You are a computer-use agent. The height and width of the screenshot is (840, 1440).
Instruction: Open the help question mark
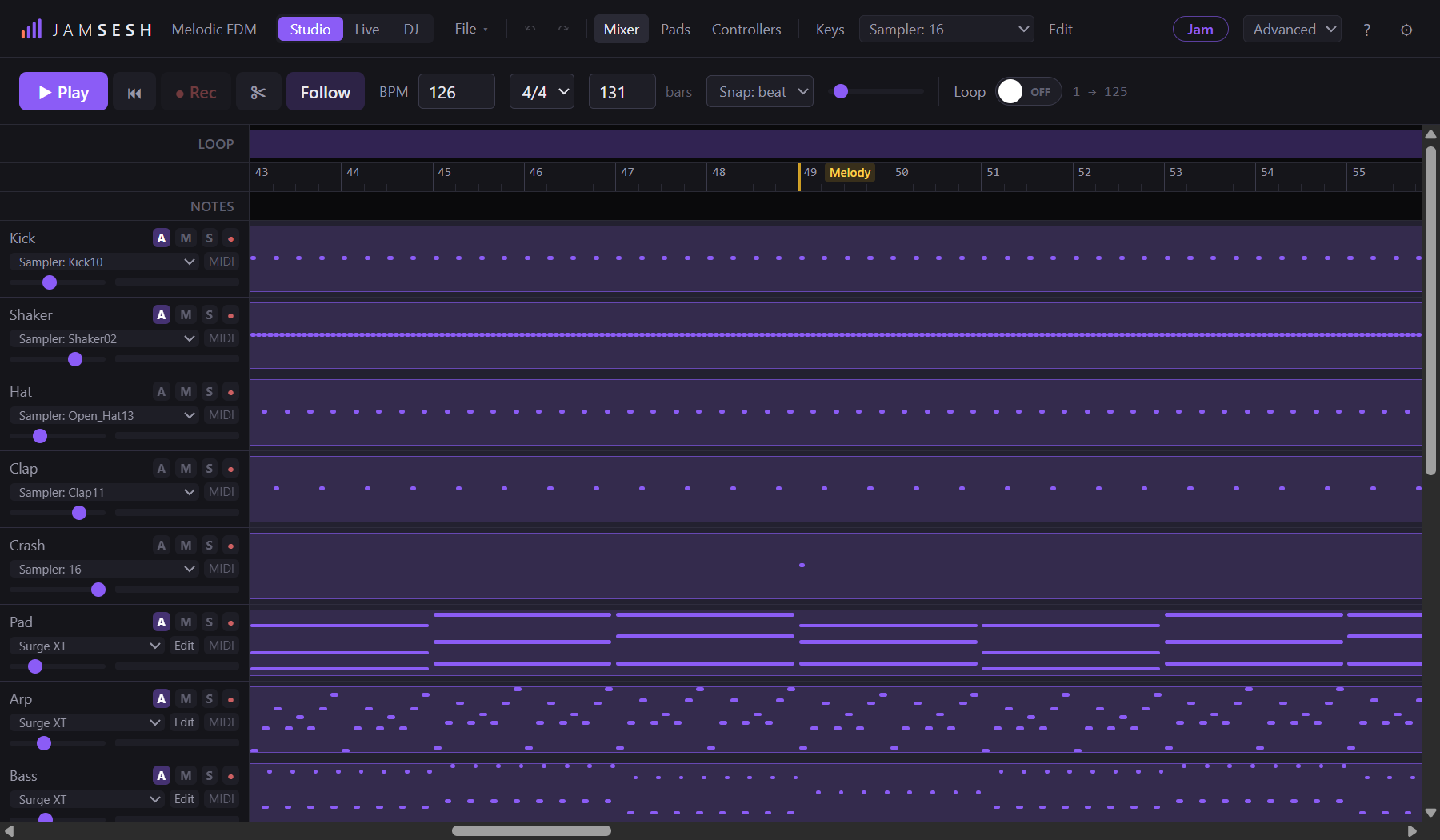pos(1366,30)
